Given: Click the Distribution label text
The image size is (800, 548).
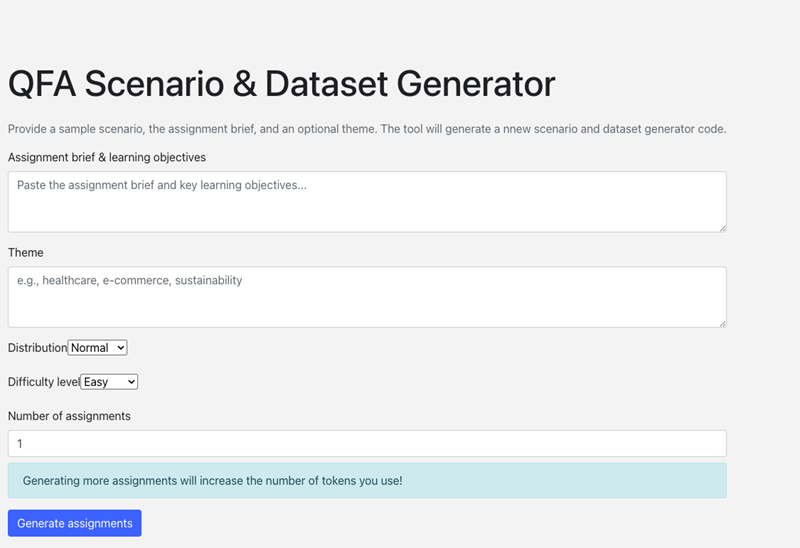Looking at the screenshot, I should pos(37,348).
